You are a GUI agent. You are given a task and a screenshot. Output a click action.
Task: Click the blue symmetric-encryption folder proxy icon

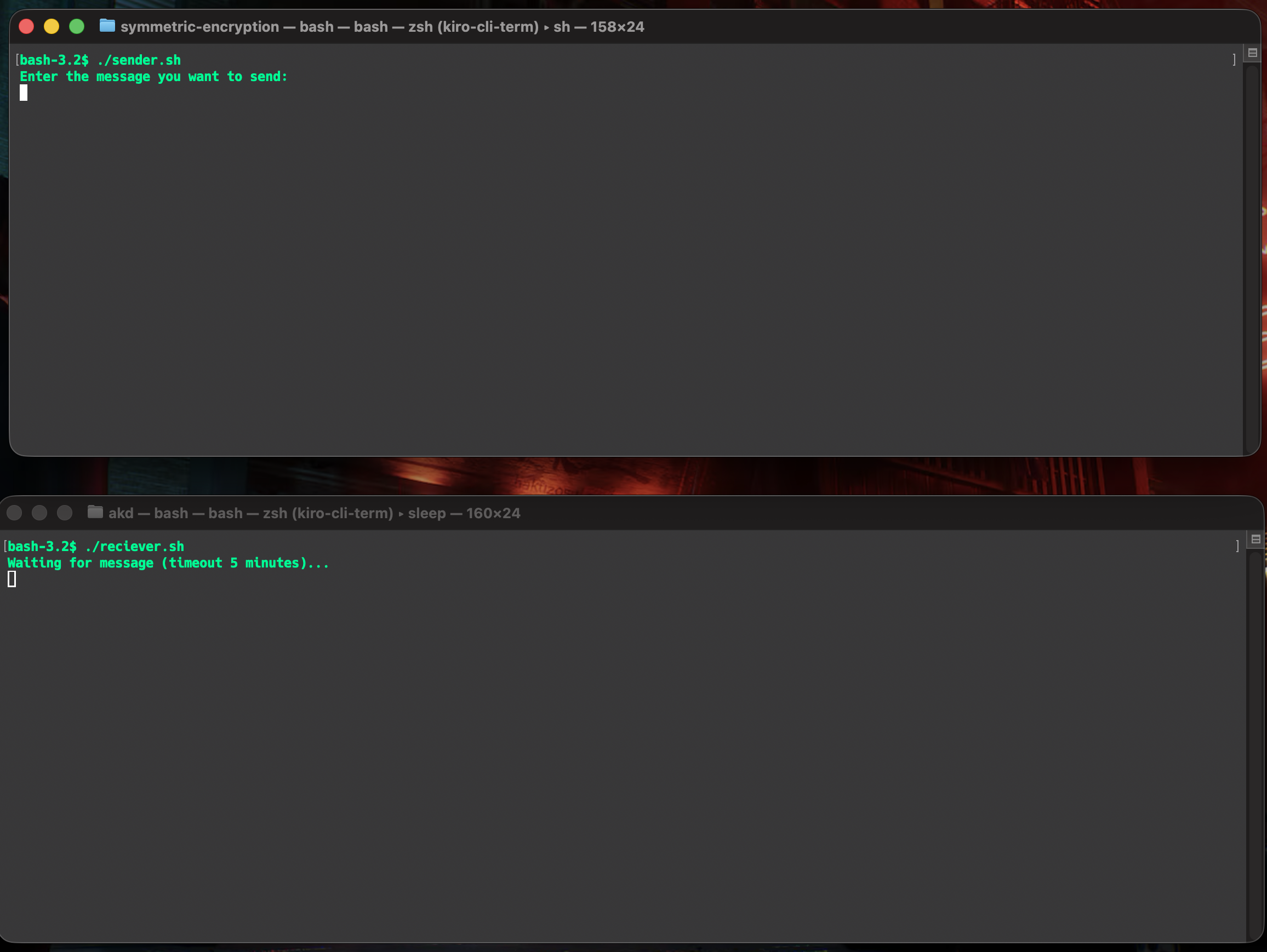tap(107, 26)
